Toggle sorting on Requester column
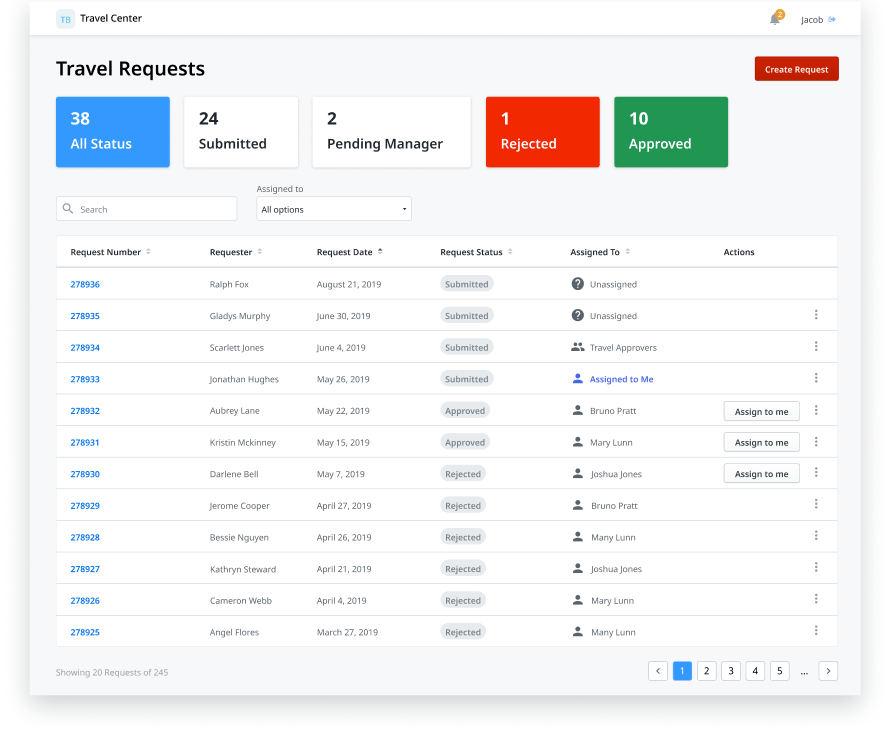 [x=261, y=252]
